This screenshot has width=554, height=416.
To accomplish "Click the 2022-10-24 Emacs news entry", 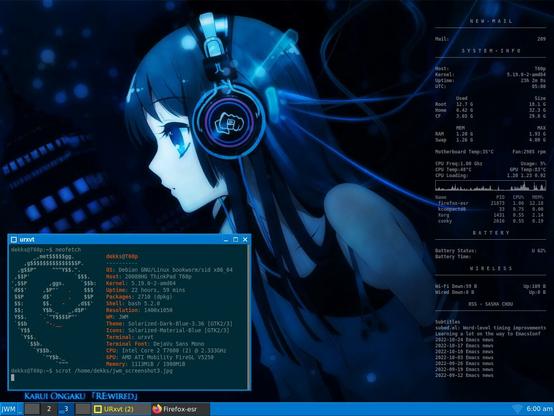I will (x=464, y=340).
